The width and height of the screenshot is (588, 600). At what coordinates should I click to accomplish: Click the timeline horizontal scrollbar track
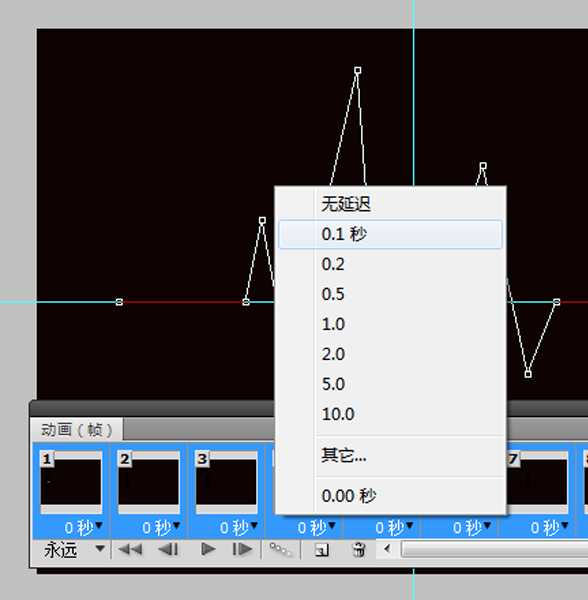click(x=494, y=549)
